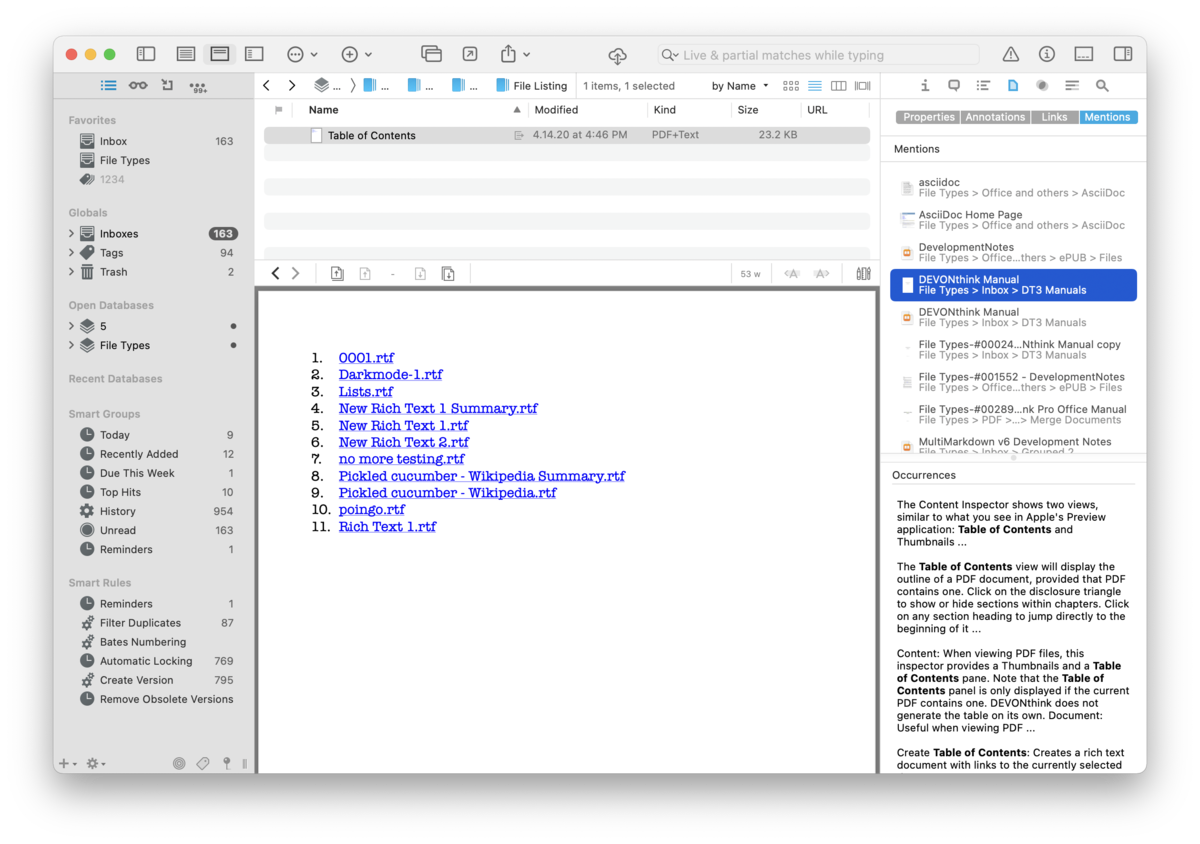Expand the File Types database
The width and height of the screenshot is (1200, 844).
click(x=71, y=345)
